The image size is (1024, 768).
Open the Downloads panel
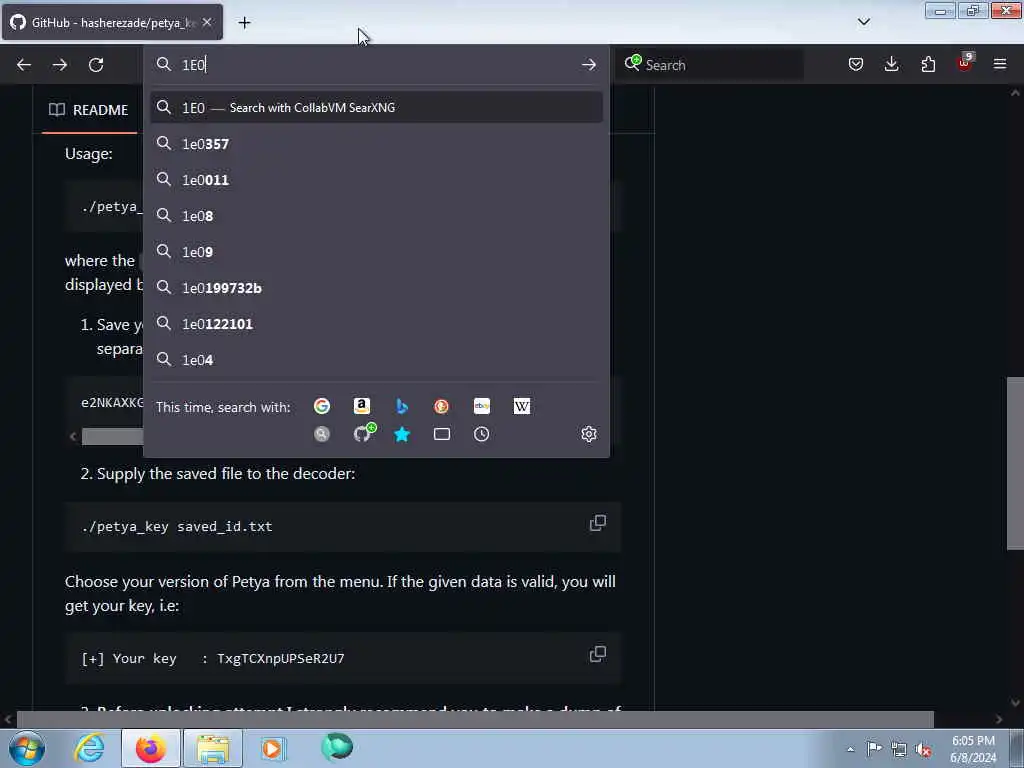click(x=891, y=64)
